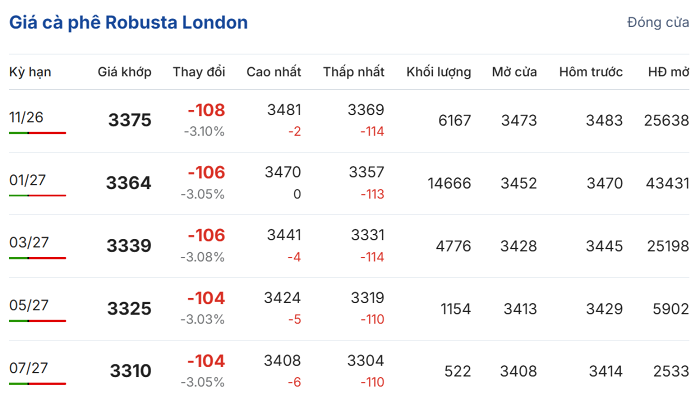Click the Kỳ hạn column header
This screenshot has height=395, width=700.
[30, 72]
